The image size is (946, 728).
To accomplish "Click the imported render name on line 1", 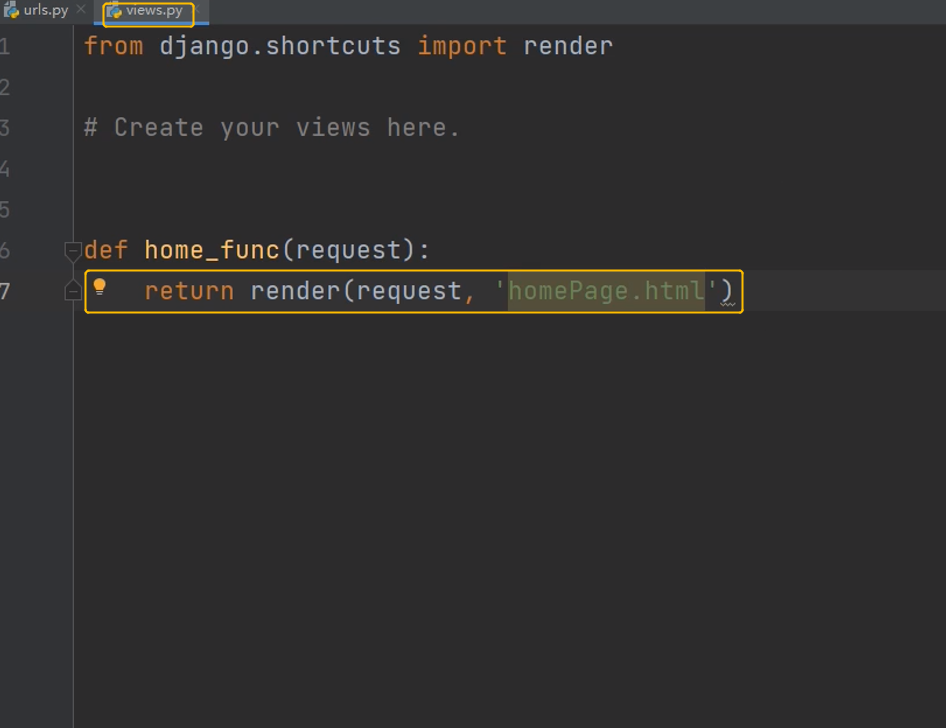I will click(x=568, y=46).
